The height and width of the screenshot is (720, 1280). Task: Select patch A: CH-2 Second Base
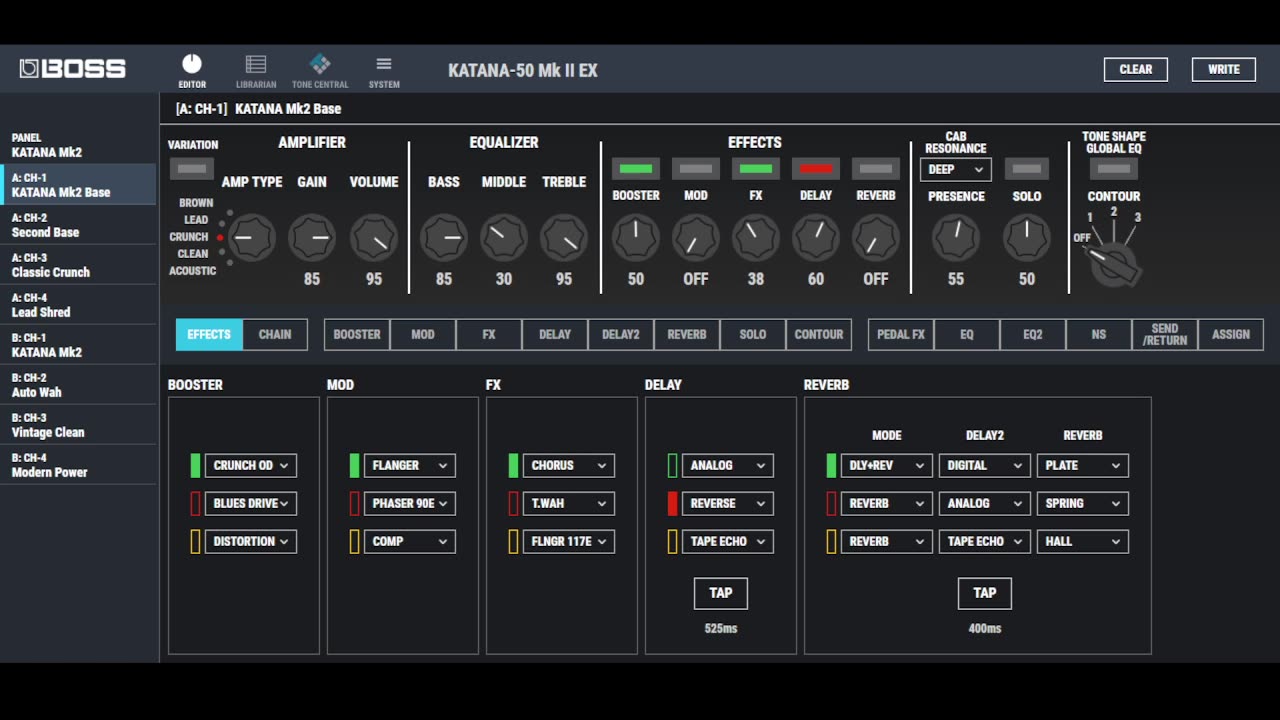(x=78, y=225)
